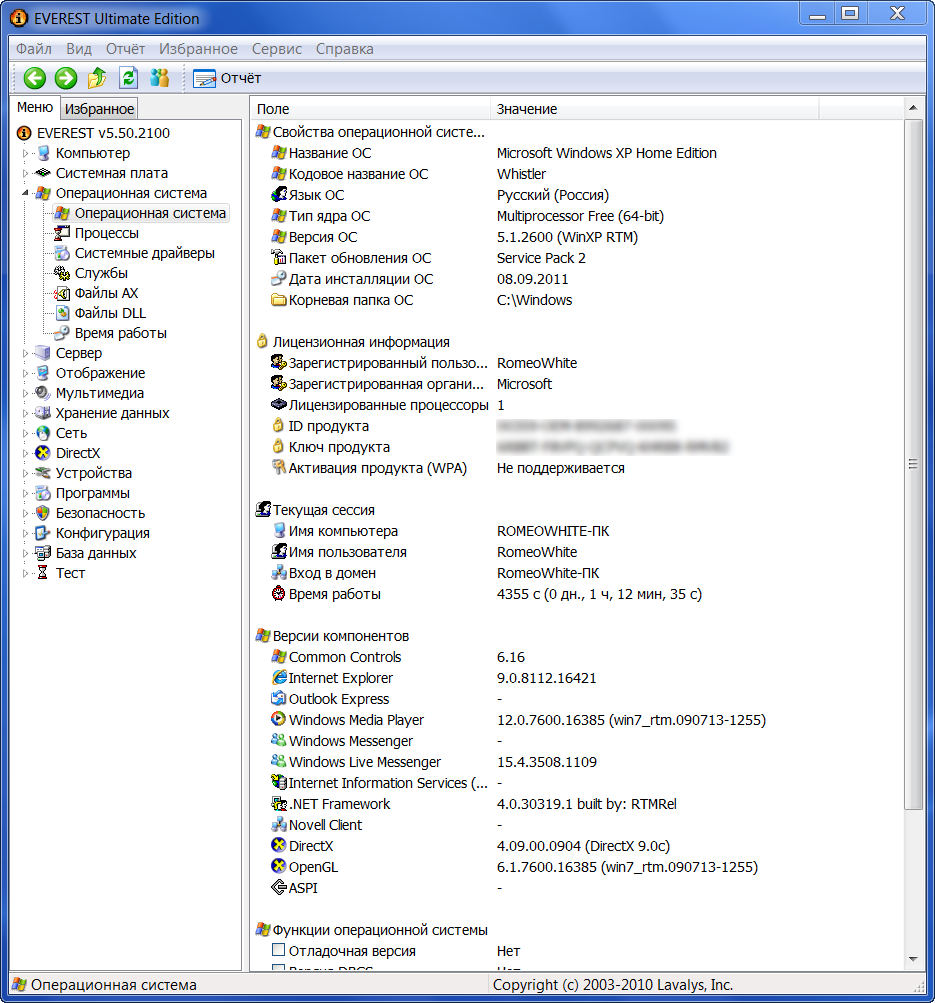
Task: Click the База данных database icon
Action: 43,553
